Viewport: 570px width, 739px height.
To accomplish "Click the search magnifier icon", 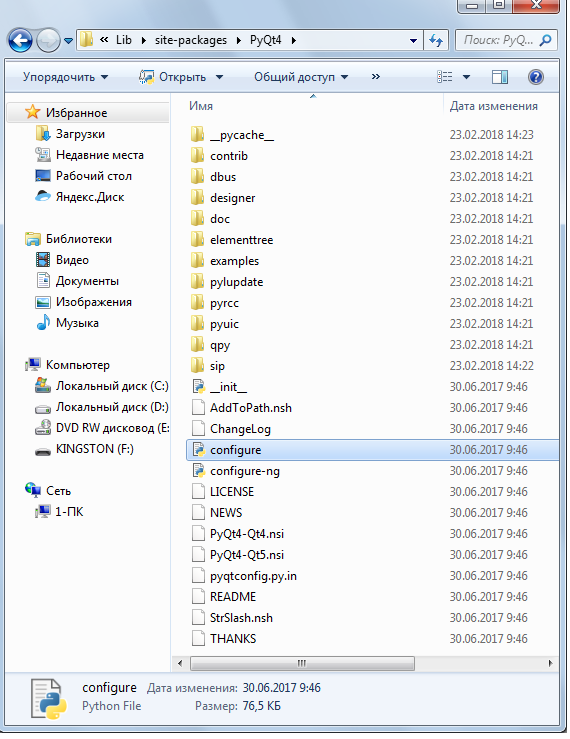I will [545, 40].
